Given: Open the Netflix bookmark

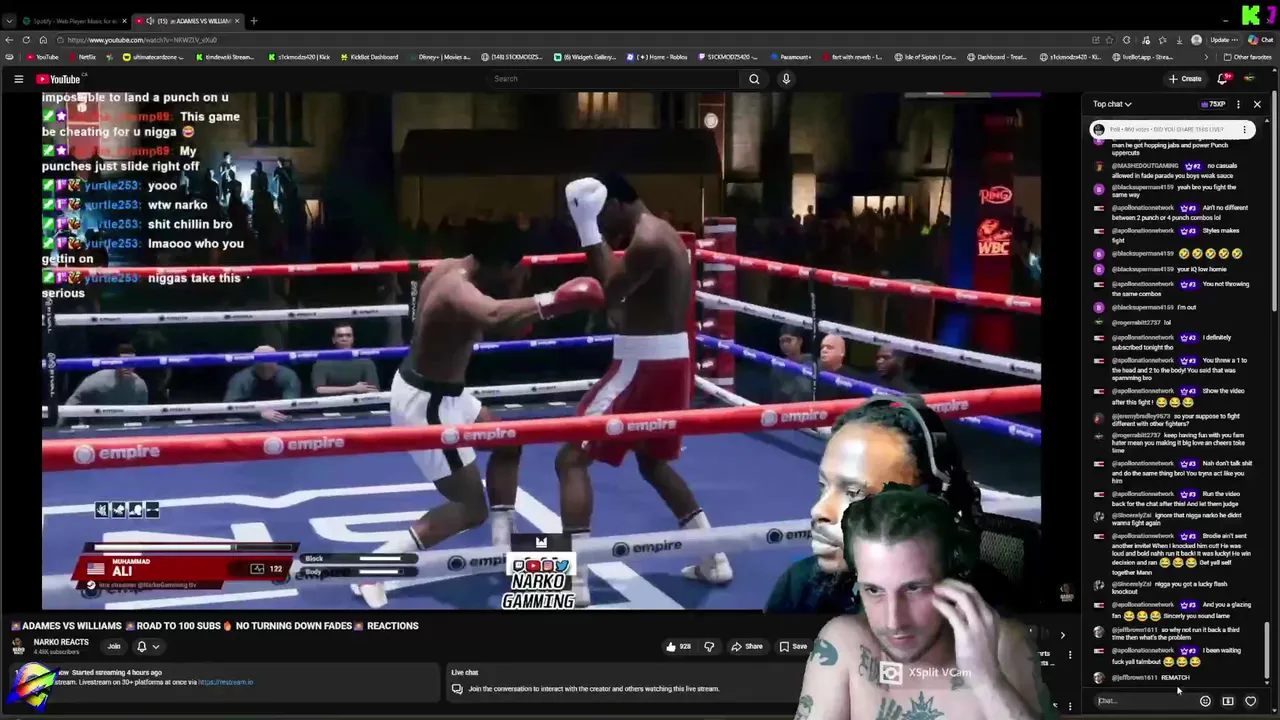Looking at the screenshot, I should [x=81, y=57].
